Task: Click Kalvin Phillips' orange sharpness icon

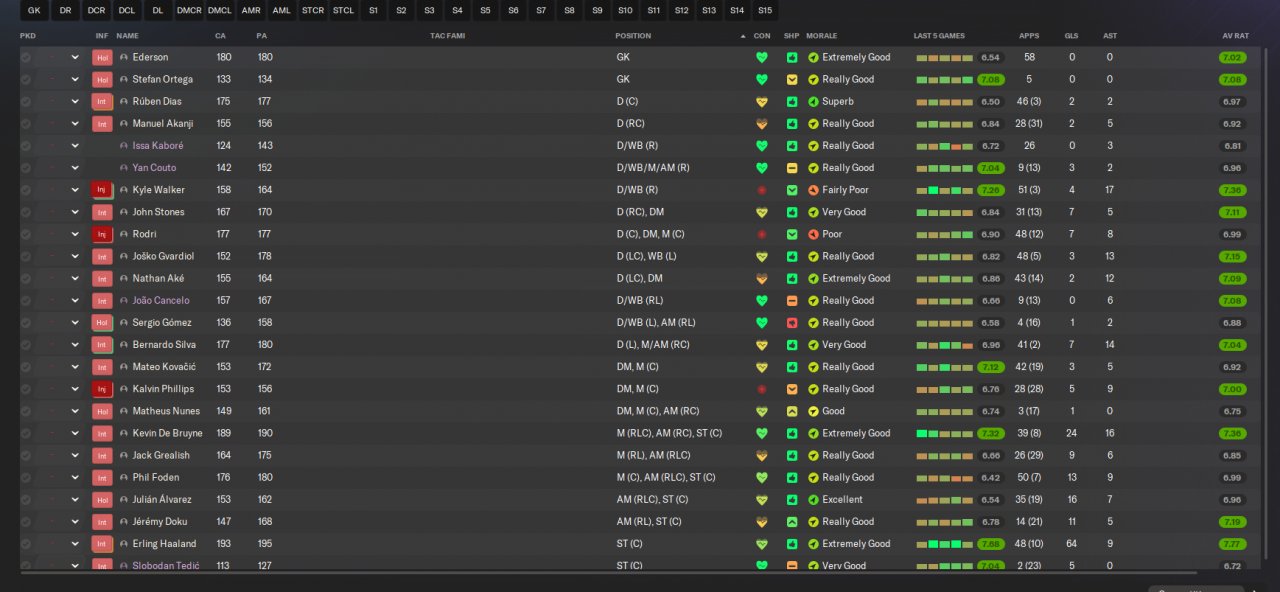Action: coord(792,389)
